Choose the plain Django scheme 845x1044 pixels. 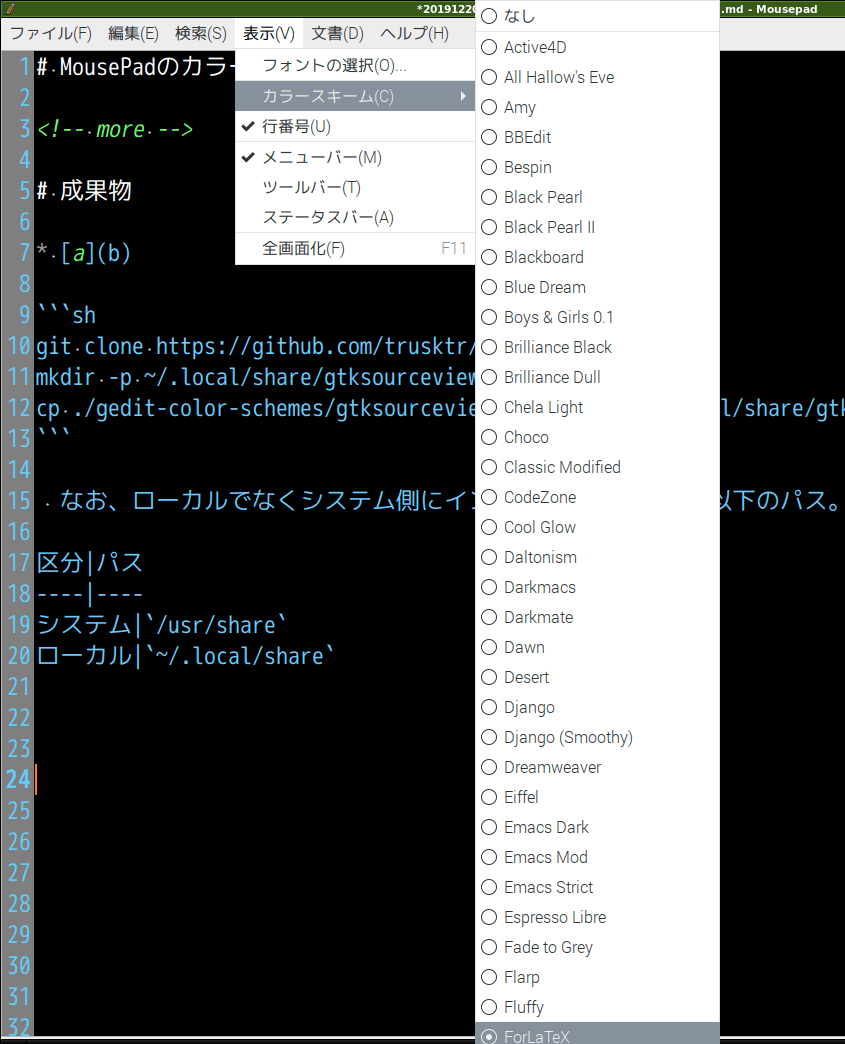point(597,706)
